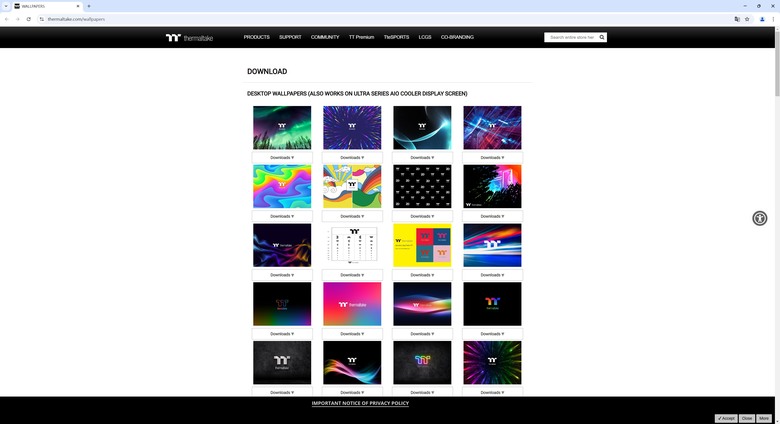Open the TteSPORTS menu item

pyautogui.click(x=396, y=37)
